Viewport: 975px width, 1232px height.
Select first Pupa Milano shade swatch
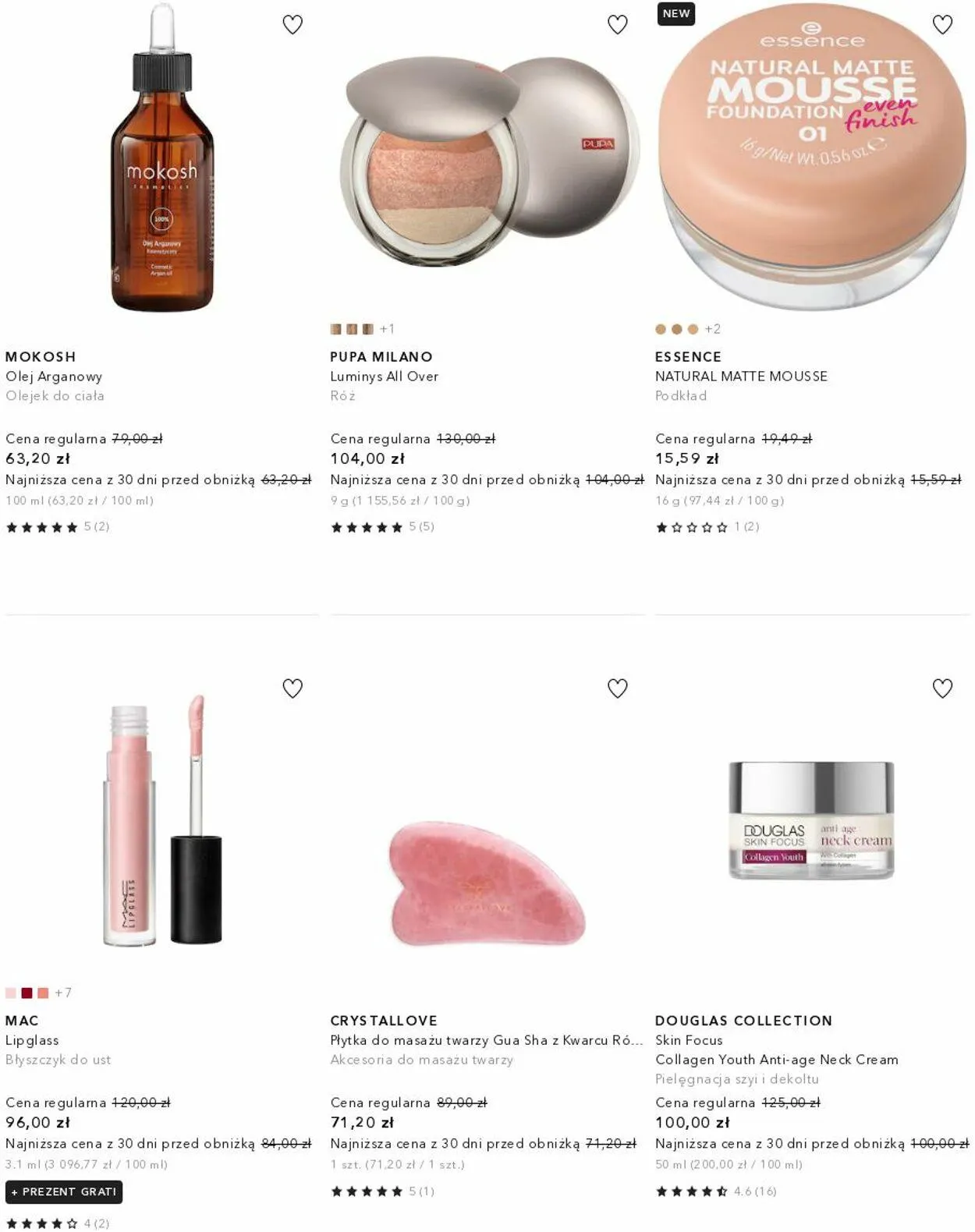(x=335, y=329)
